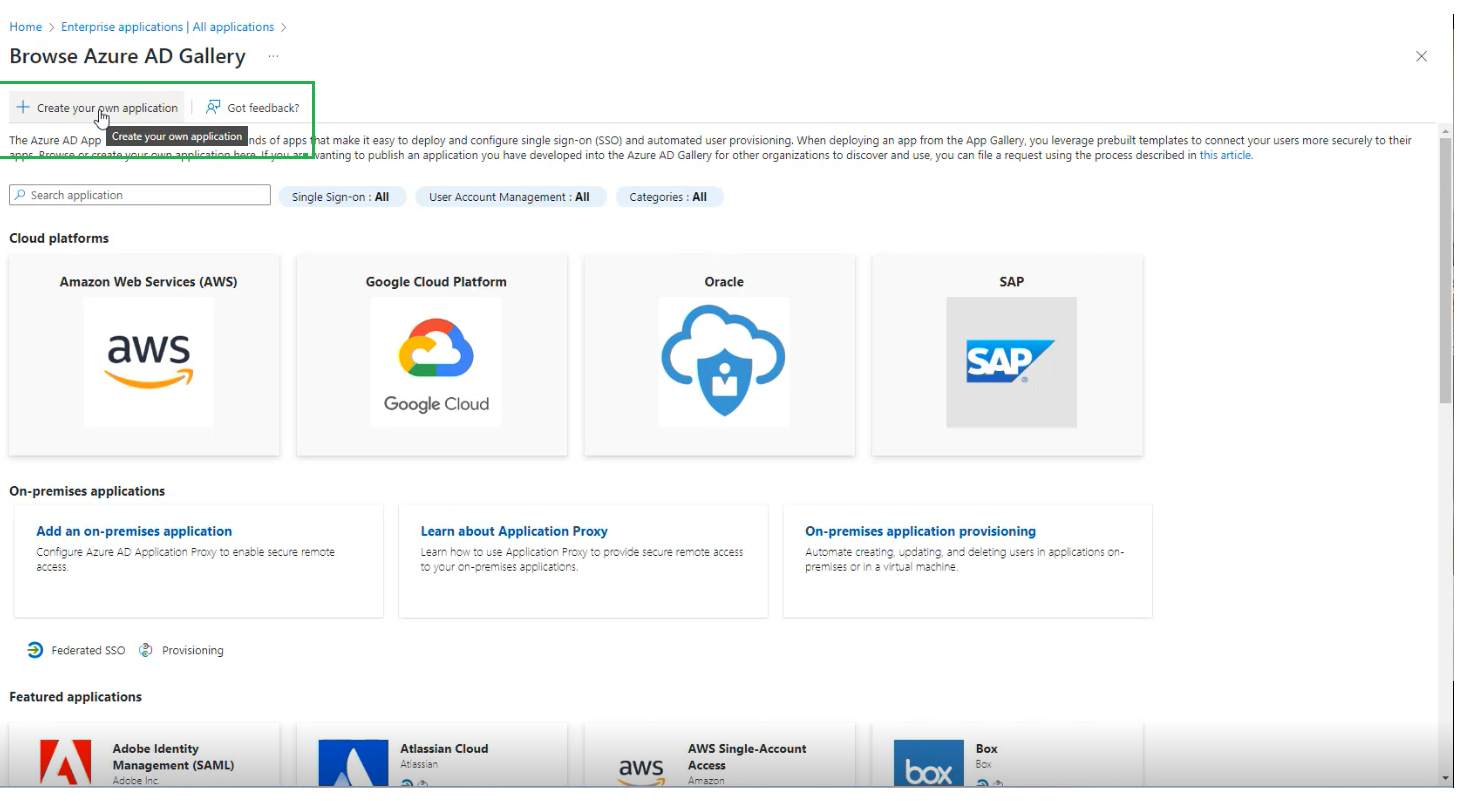Go to Home breadcrumb
1481x801 pixels.
tap(26, 27)
